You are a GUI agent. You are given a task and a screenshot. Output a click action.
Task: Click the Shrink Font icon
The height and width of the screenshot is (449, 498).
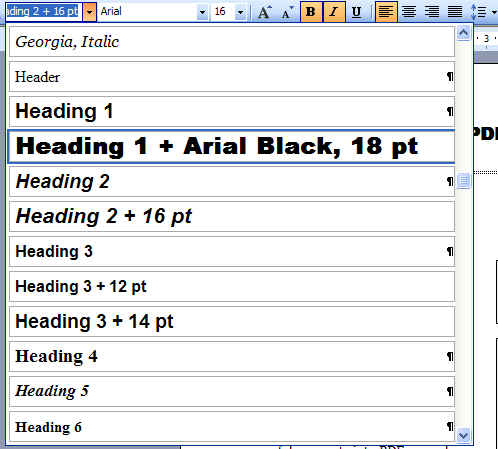click(287, 12)
